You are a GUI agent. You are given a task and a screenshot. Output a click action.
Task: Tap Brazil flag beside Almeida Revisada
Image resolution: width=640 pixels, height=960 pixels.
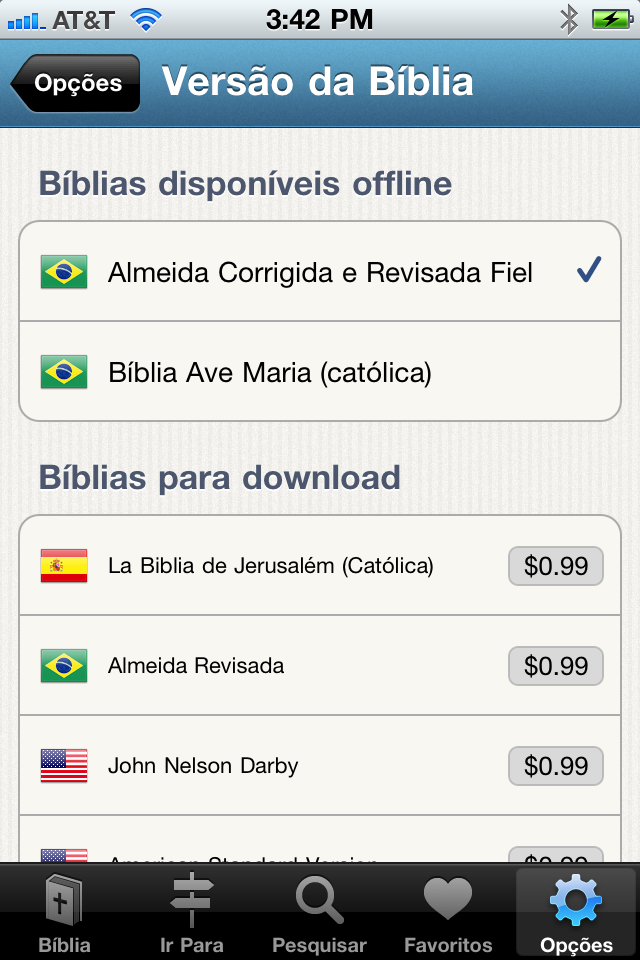[64, 666]
